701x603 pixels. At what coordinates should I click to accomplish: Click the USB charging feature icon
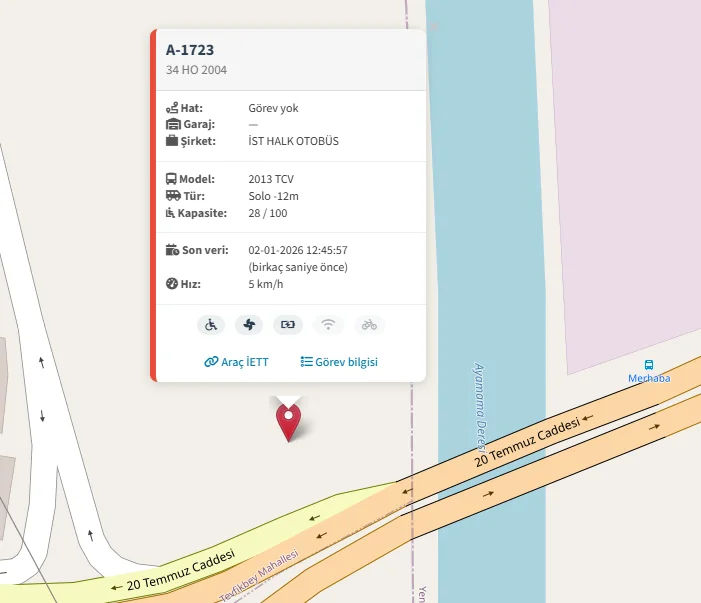(288, 325)
